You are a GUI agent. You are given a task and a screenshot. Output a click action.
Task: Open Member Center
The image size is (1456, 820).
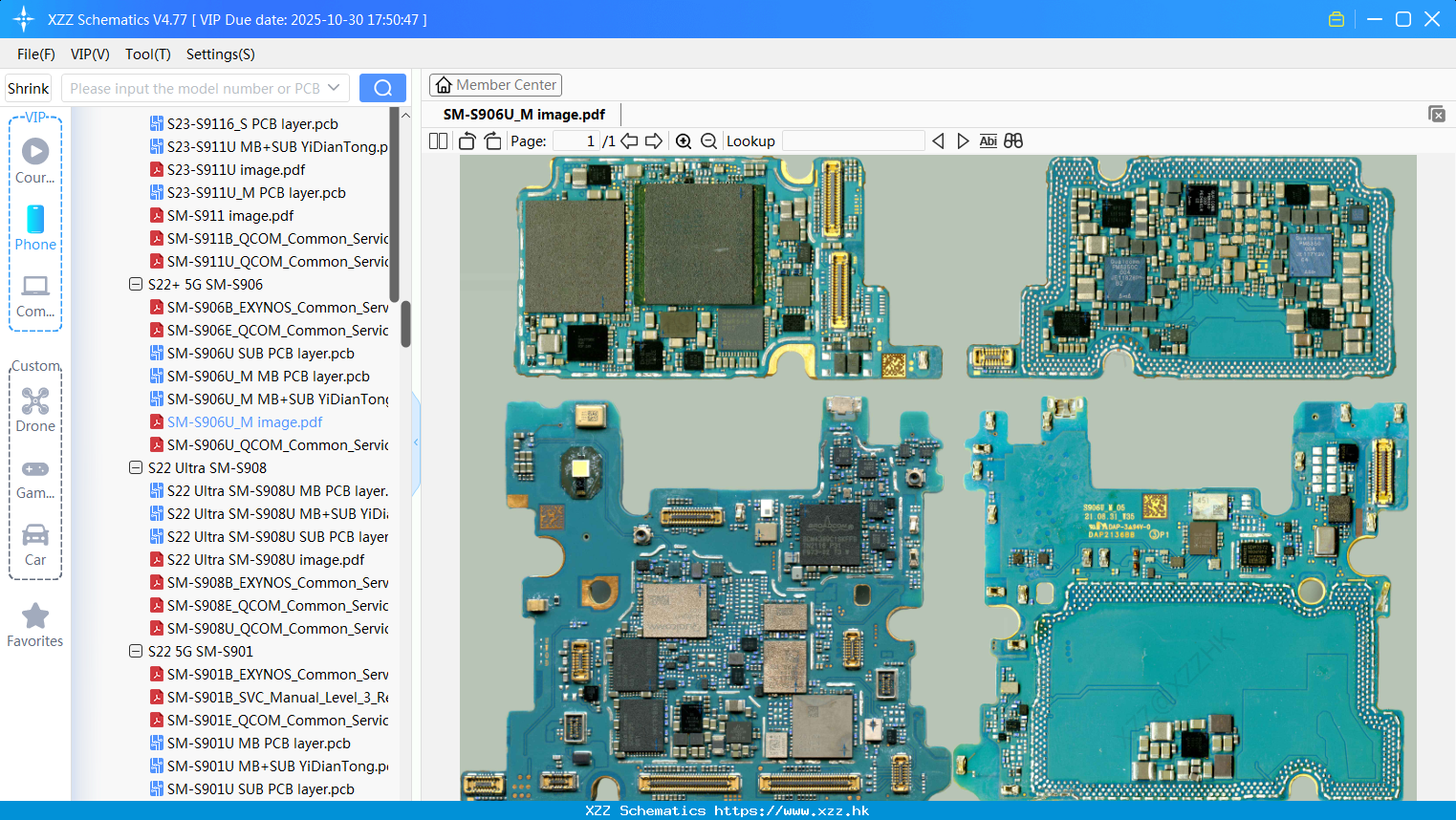(x=495, y=85)
